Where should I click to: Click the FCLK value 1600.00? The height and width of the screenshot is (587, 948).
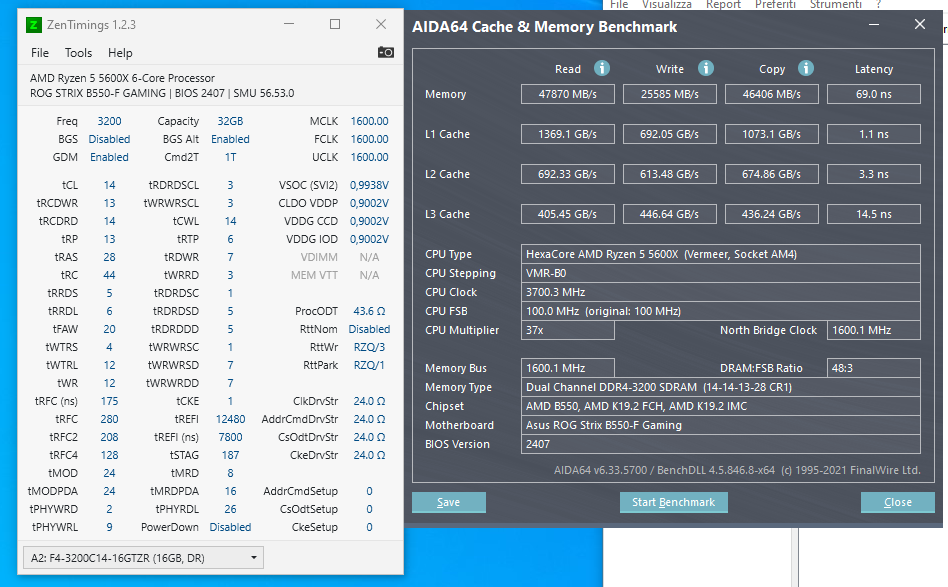tap(369, 139)
